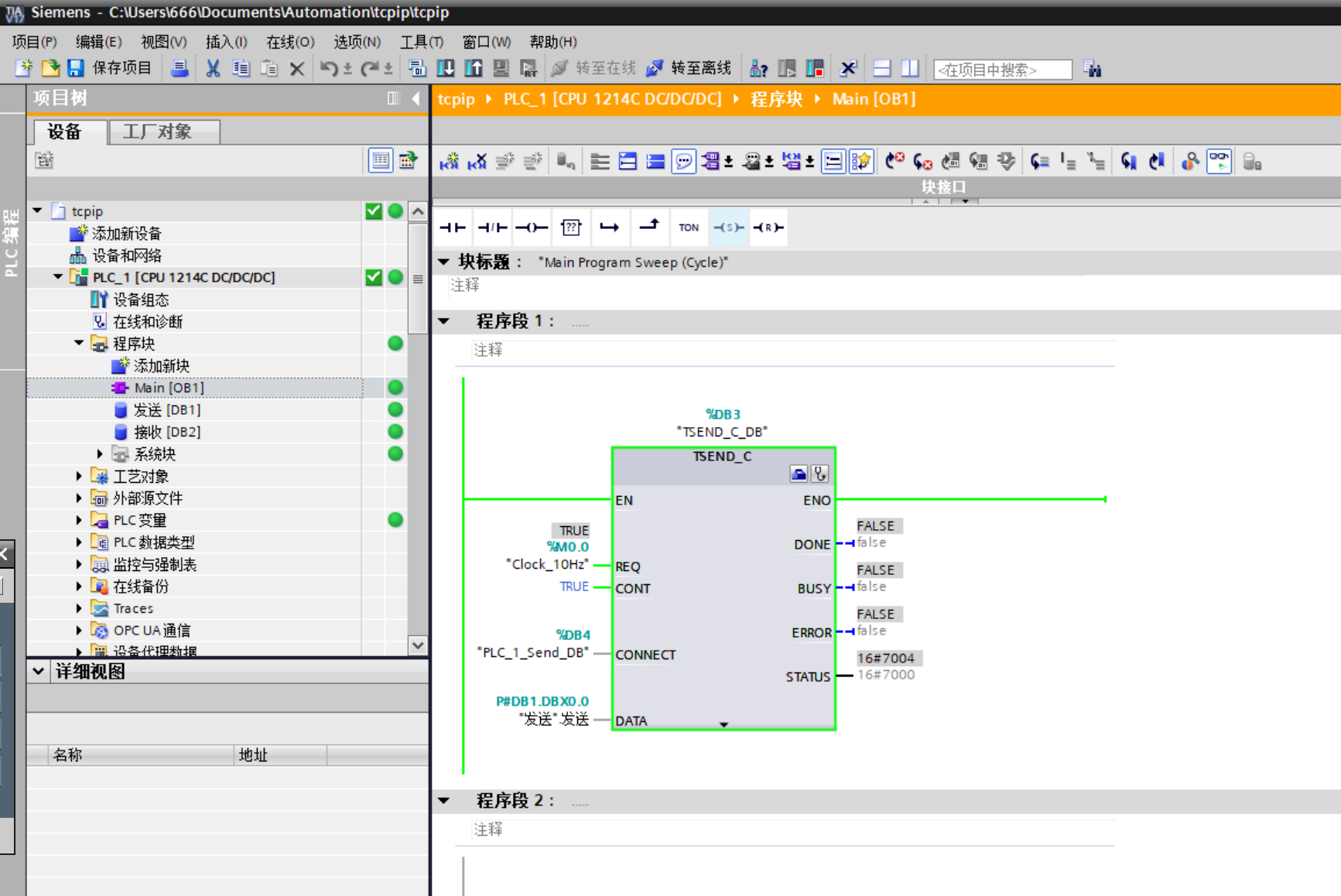Click inside the 在项目中搜索 search field

point(1003,70)
